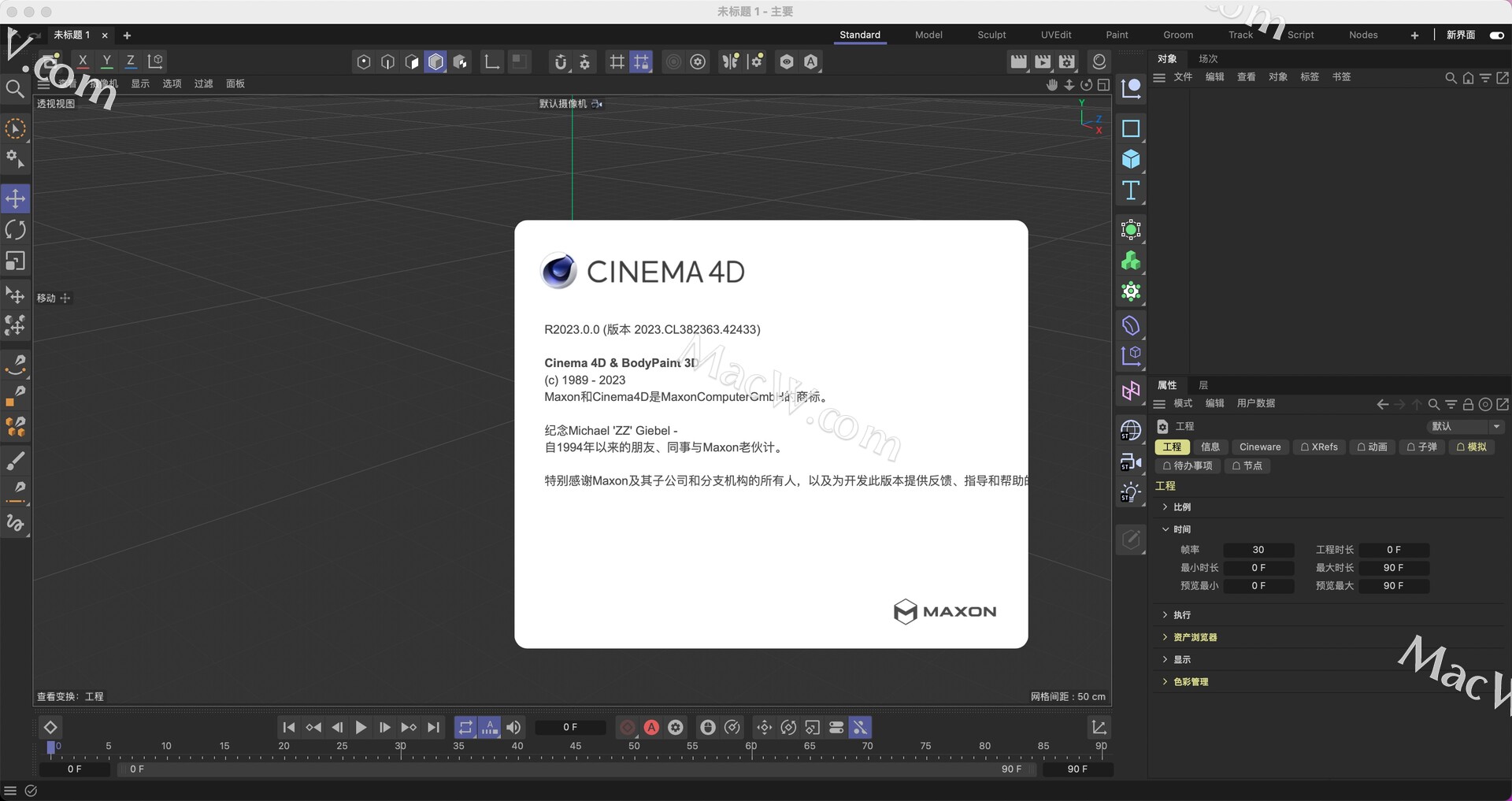Add a standard light object
The width and height of the screenshot is (1512, 801).
[x=1131, y=493]
